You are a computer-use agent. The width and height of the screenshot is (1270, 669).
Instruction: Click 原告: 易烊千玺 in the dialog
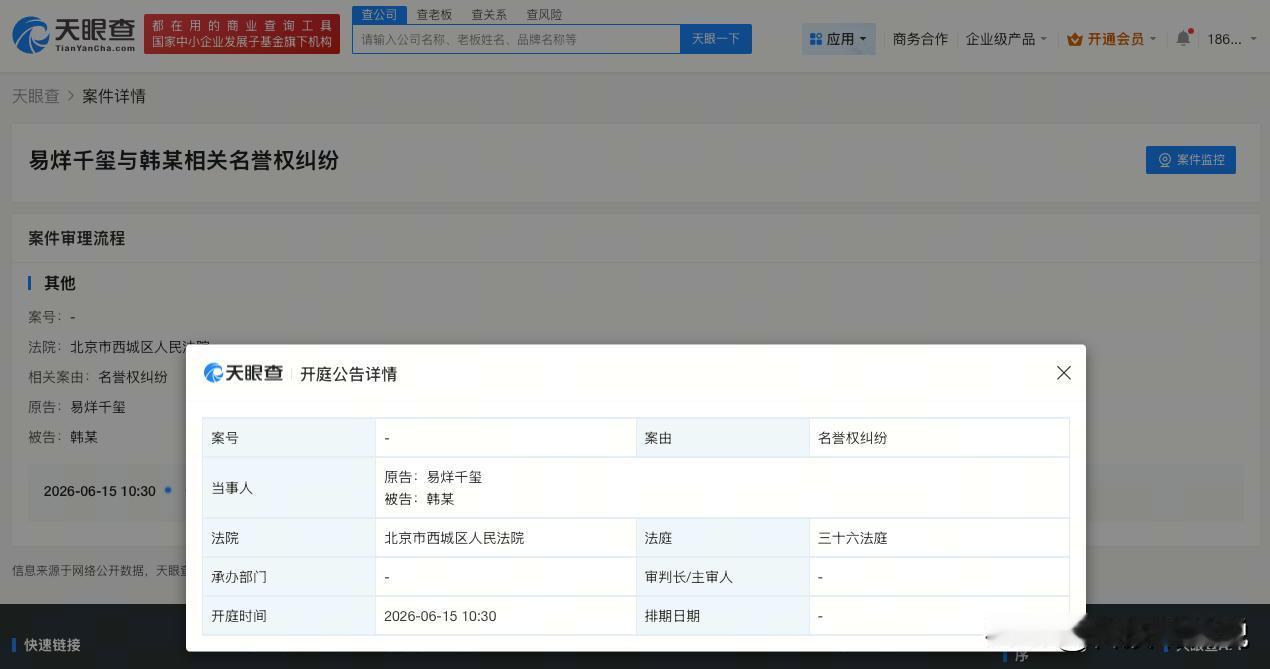433,477
